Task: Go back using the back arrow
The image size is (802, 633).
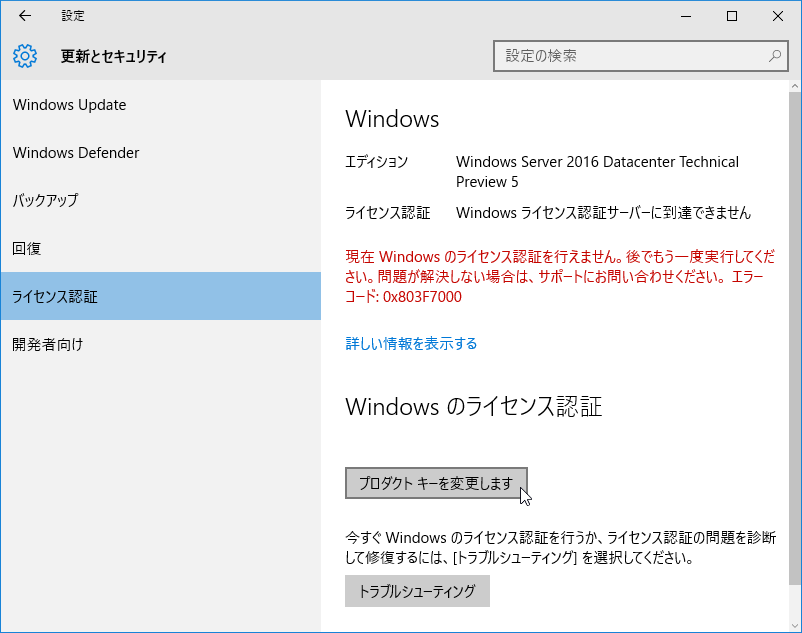Action: pos(25,16)
